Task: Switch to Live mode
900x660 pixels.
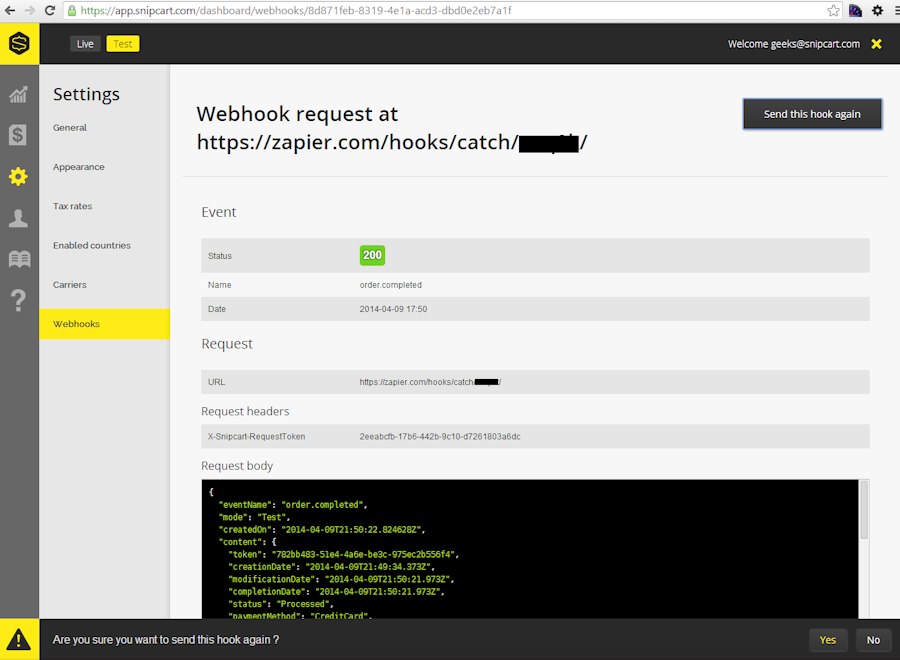Action: pyautogui.click(x=86, y=44)
